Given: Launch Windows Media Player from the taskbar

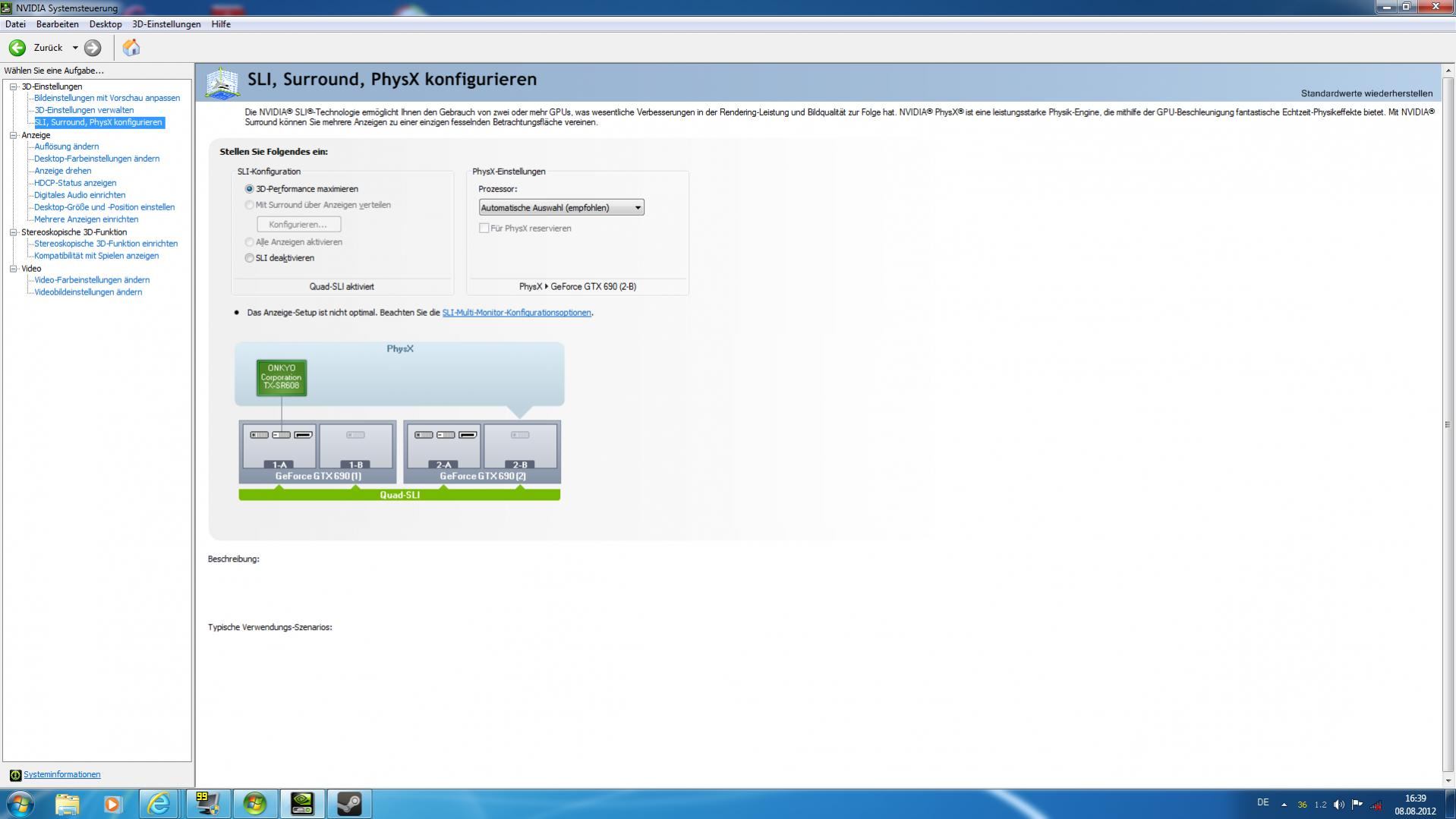Looking at the screenshot, I should (x=113, y=804).
